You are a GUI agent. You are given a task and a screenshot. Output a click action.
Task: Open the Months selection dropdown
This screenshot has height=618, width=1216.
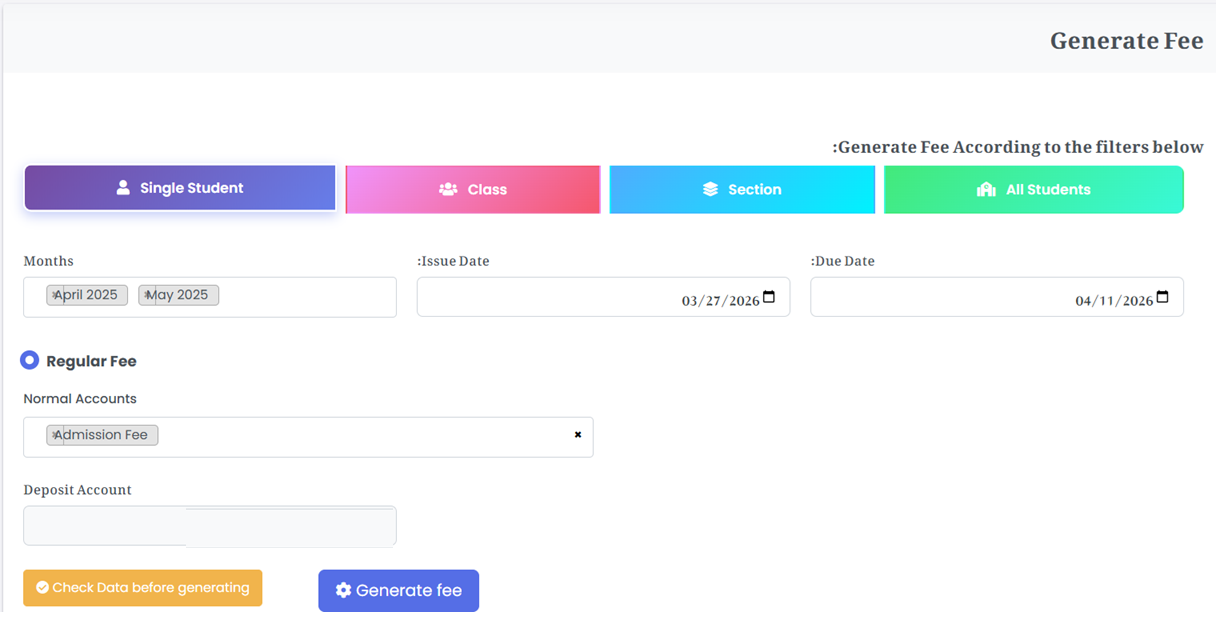[x=300, y=297]
